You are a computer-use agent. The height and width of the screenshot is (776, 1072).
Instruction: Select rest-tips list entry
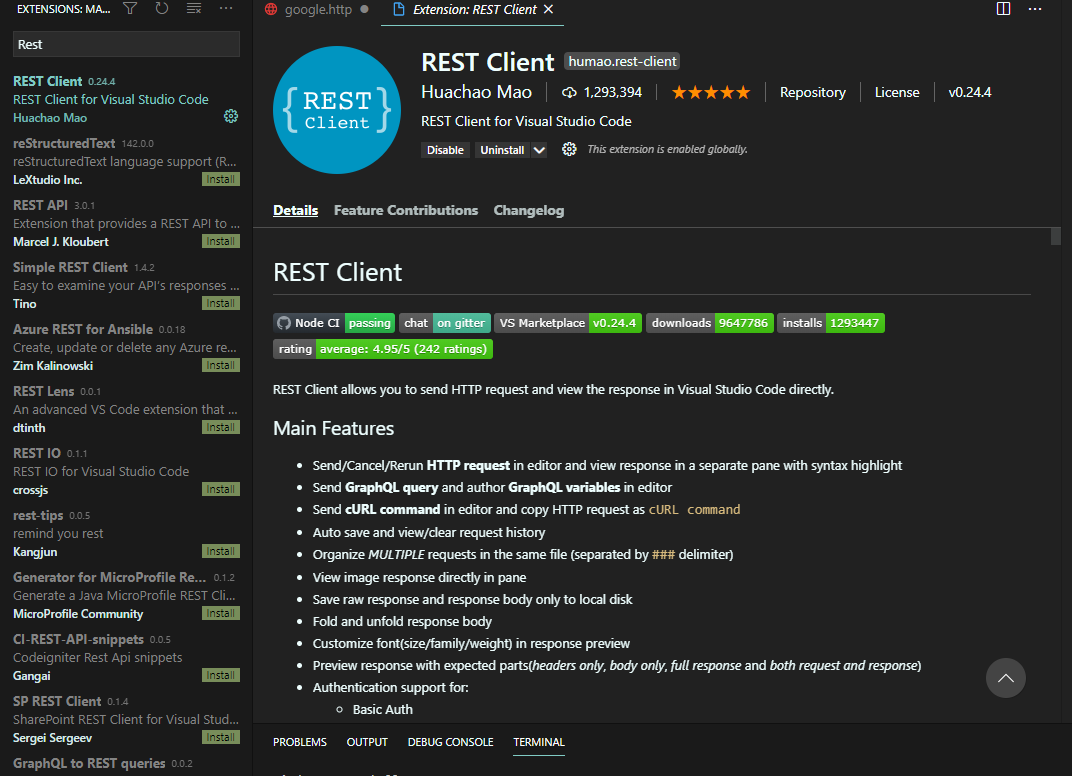(126, 534)
